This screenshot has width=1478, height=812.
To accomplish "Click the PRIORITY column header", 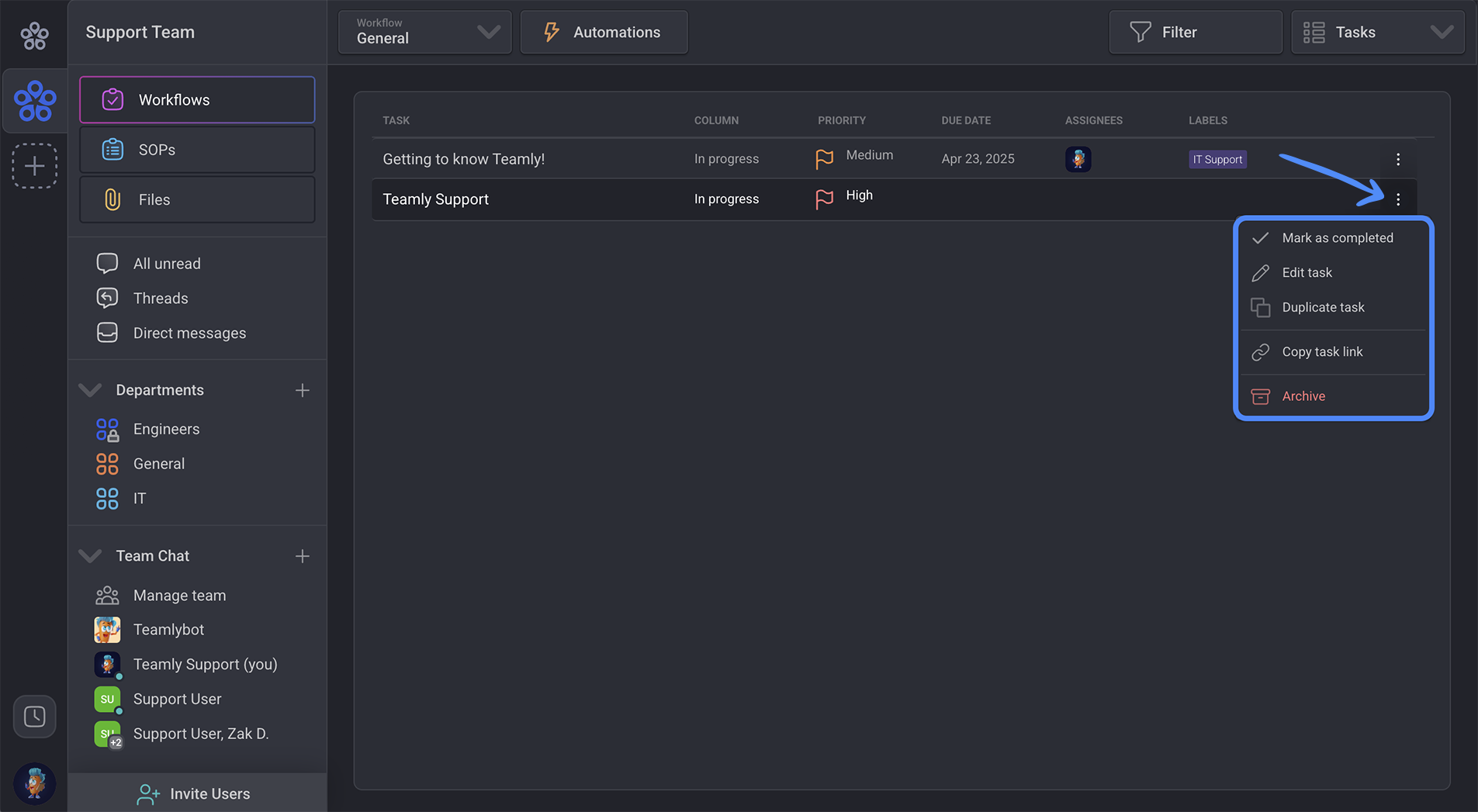I will click(x=841, y=120).
